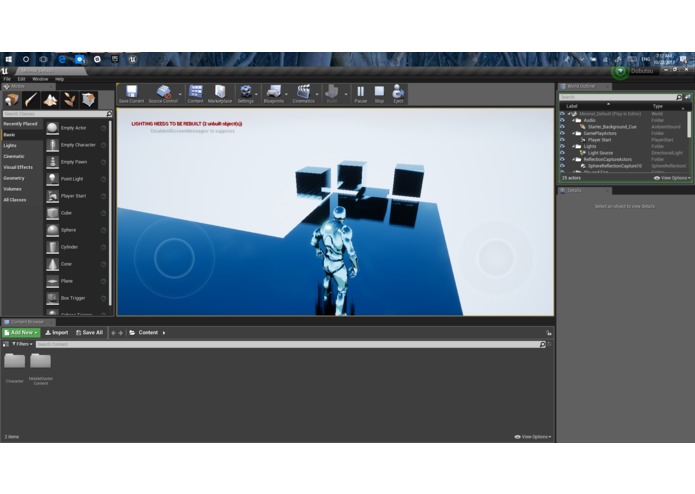Eject from the player controller

398,94
